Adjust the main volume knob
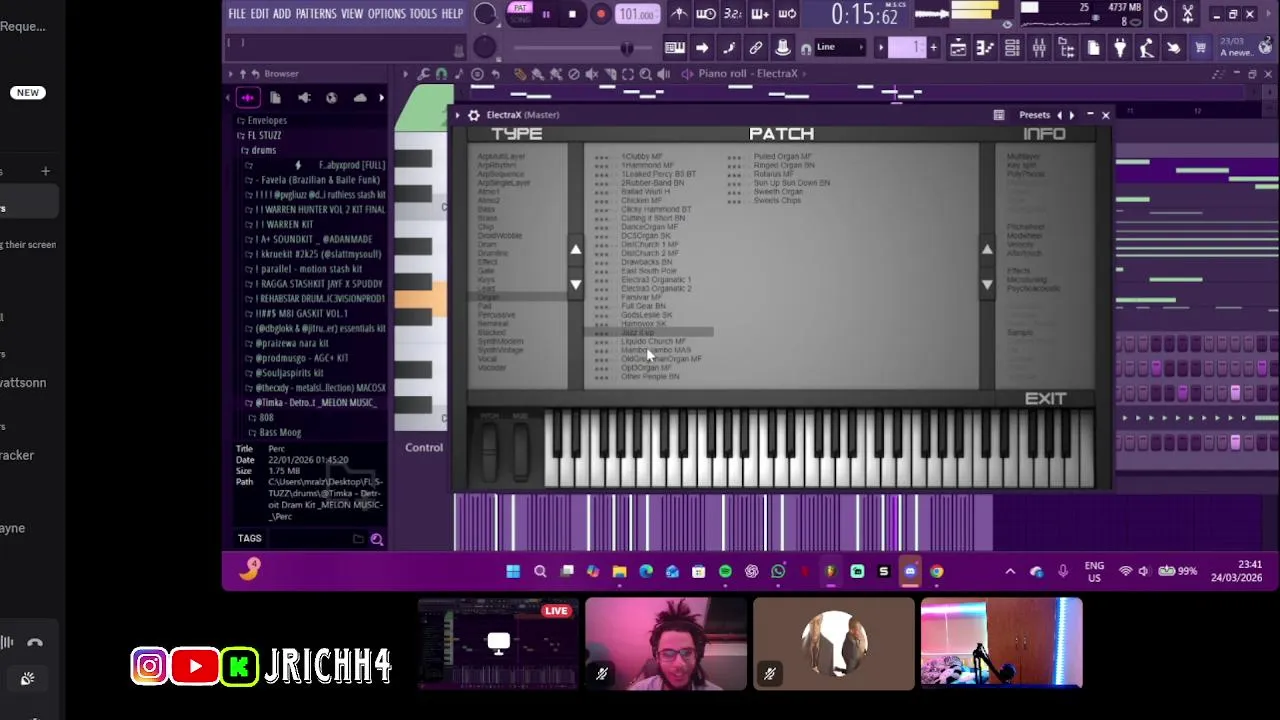This screenshot has height=720, width=1280. point(485,14)
